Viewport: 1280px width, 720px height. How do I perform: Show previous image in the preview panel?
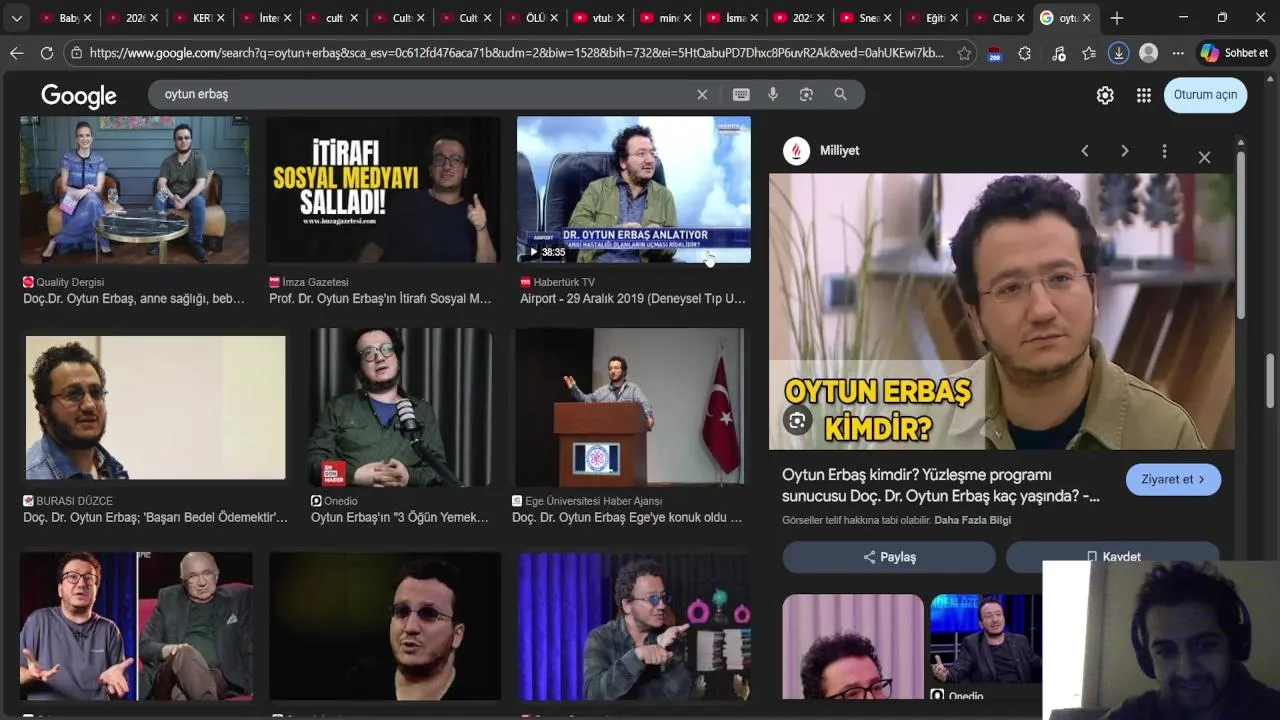click(x=1085, y=151)
